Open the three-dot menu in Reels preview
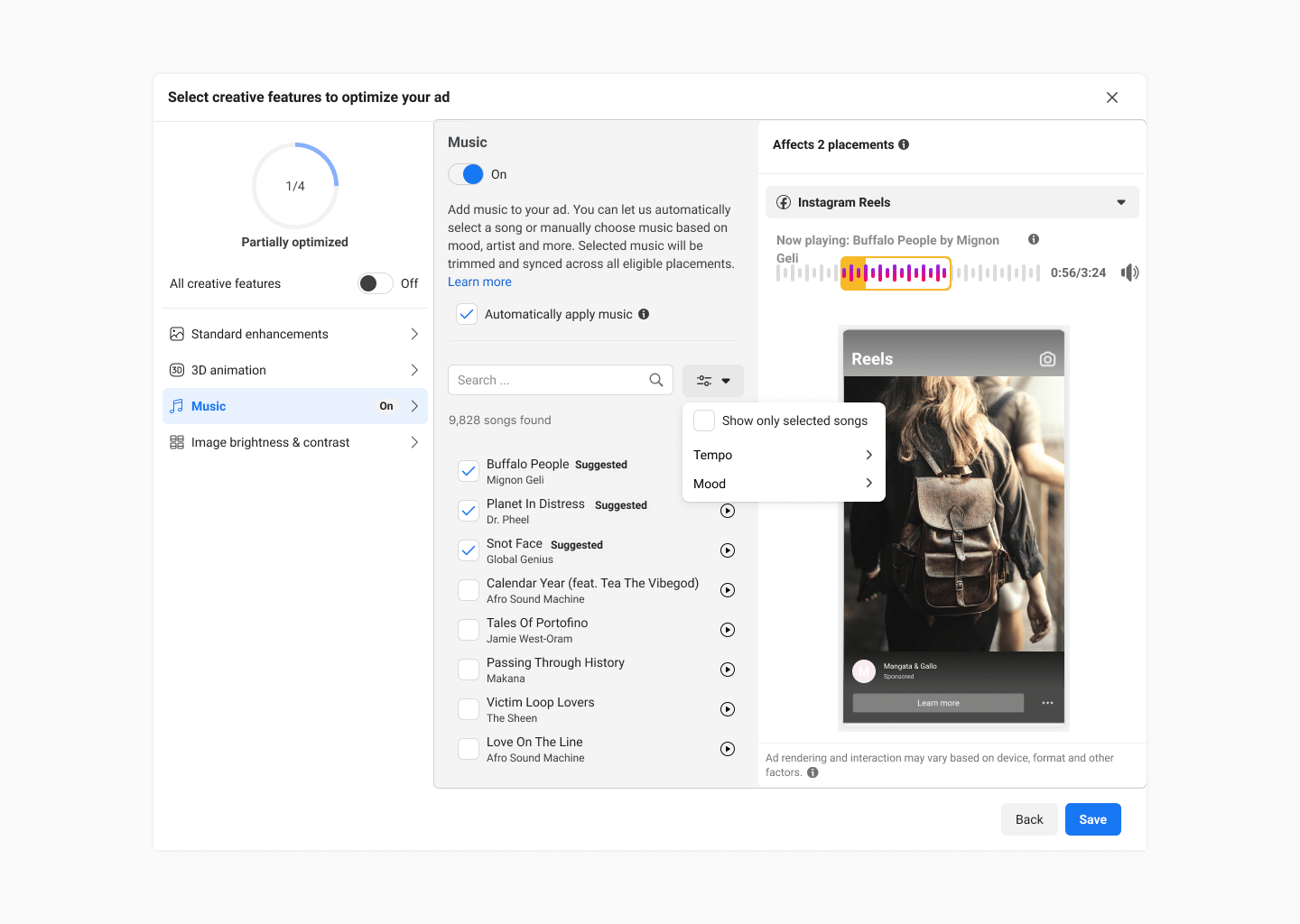The width and height of the screenshot is (1300, 924). [x=1047, y=703]
